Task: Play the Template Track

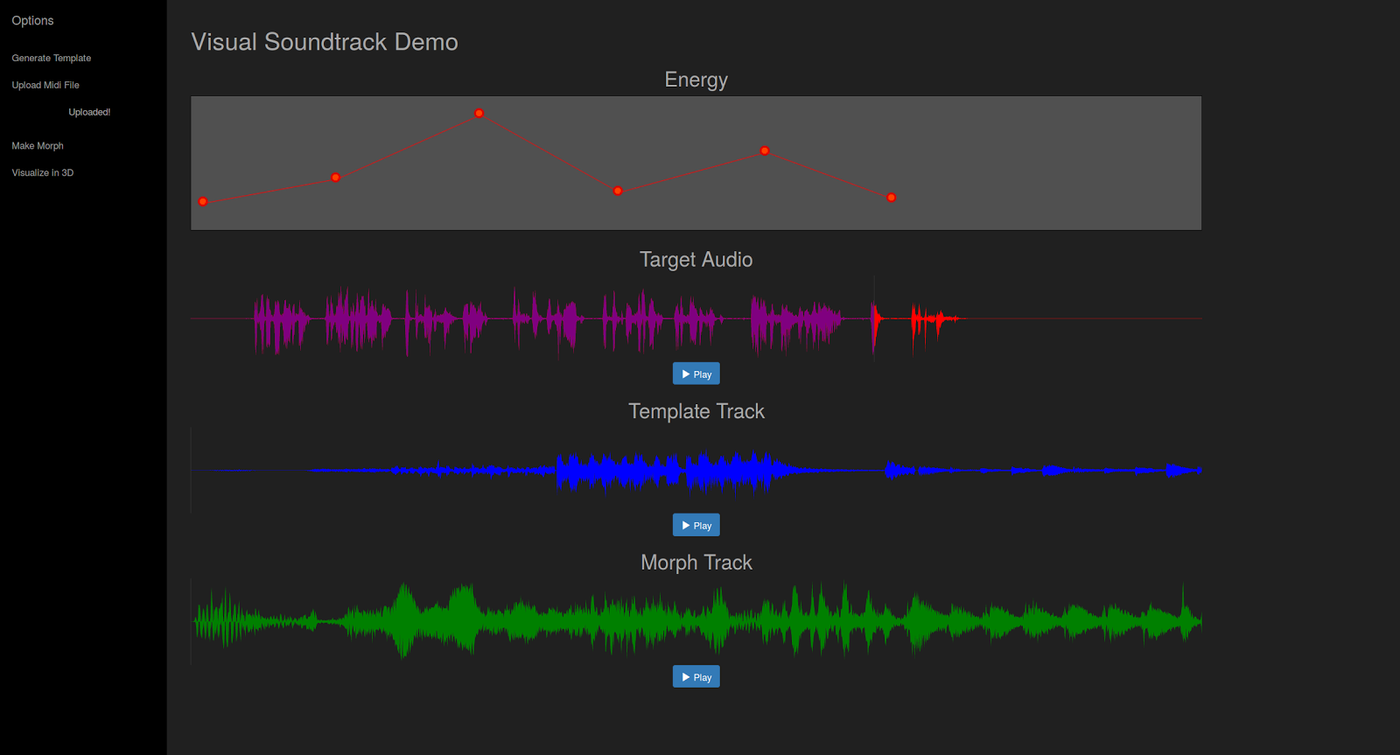Action: pos(696,525)
